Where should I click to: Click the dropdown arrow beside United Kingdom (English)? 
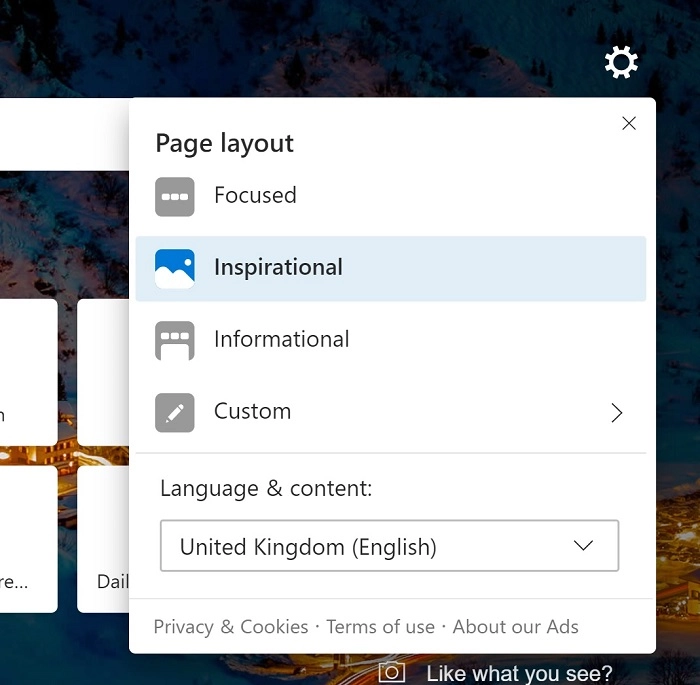tap(583, 546)
